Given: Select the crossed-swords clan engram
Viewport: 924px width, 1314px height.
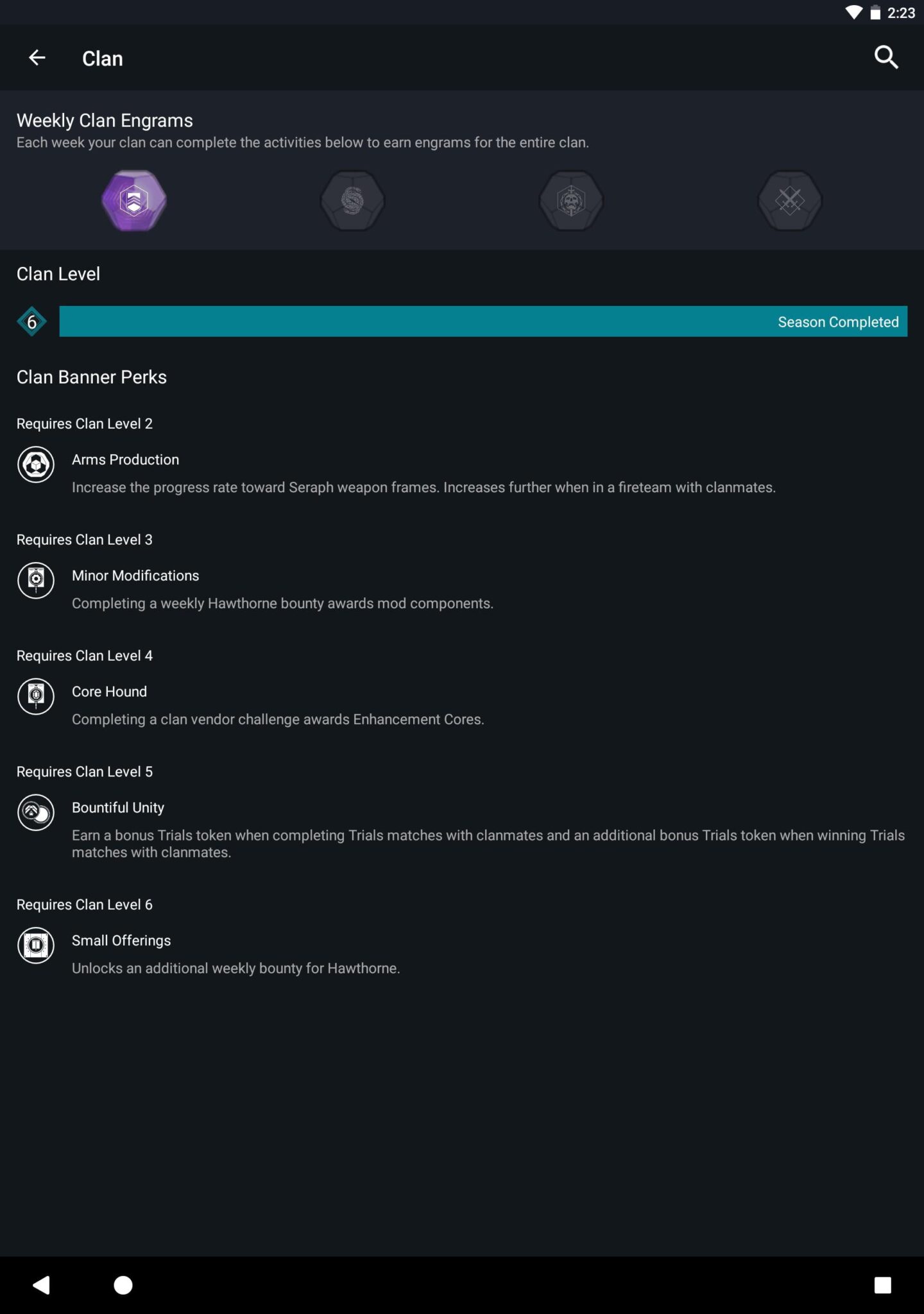Looking at the screenshot, I should pyautogui.click(x=789, y=200).
